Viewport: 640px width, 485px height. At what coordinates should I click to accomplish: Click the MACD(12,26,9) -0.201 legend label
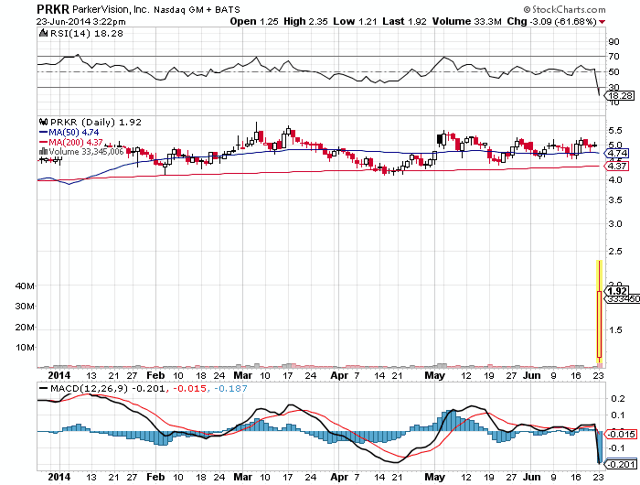pos(103,388)
